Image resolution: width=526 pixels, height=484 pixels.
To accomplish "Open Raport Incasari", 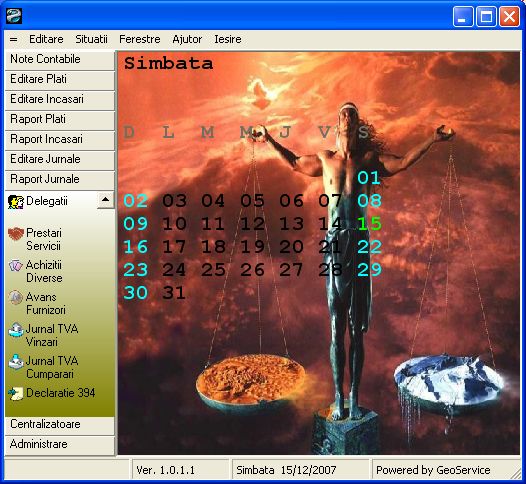I will pos(60,140).
